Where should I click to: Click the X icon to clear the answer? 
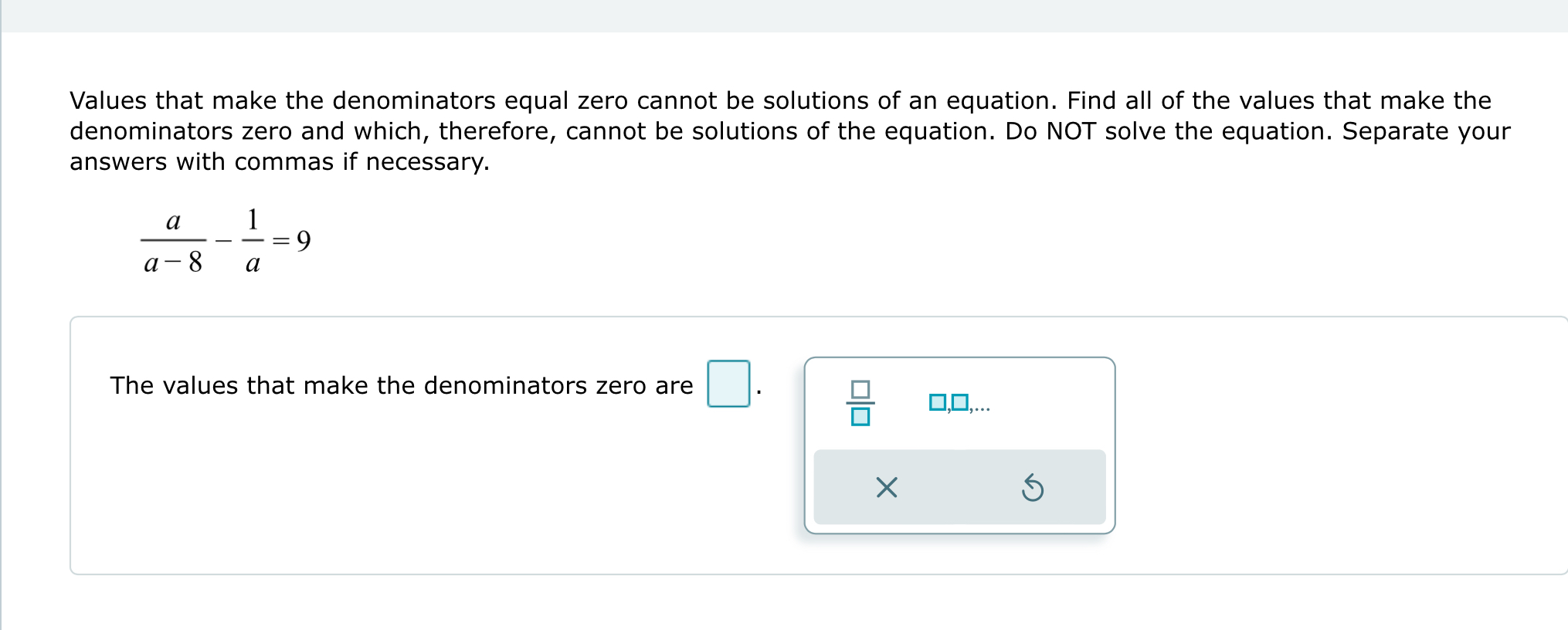coord(885,489)
